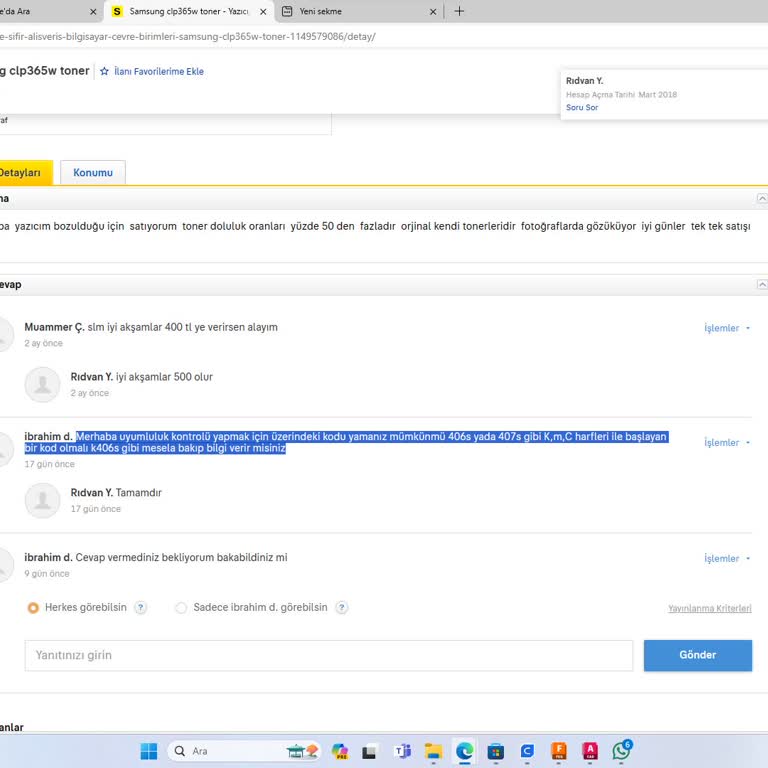Select Herkes görebilsin radio option

33,608
